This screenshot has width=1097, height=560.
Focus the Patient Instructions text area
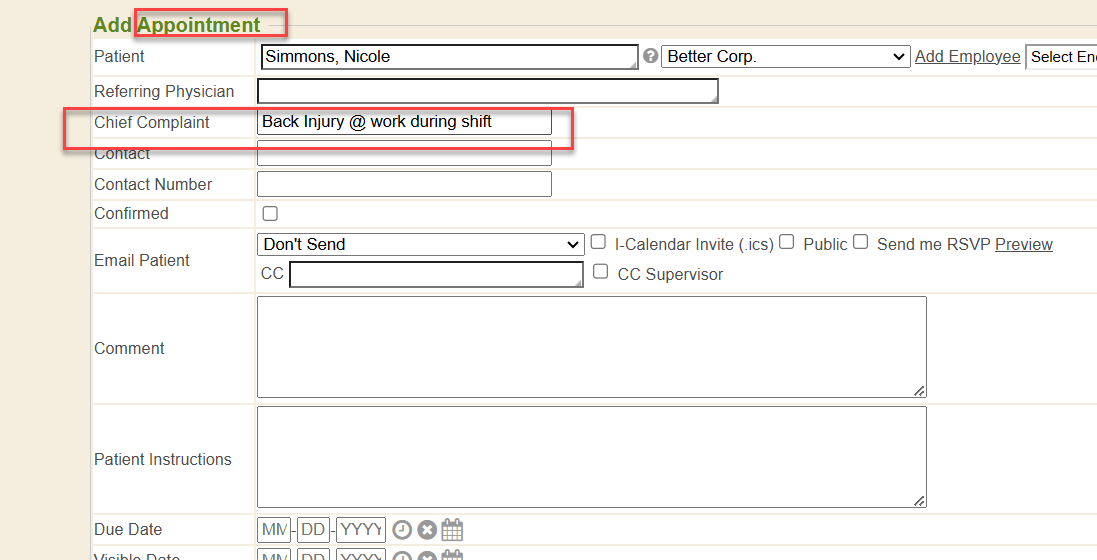coord(591,457)
